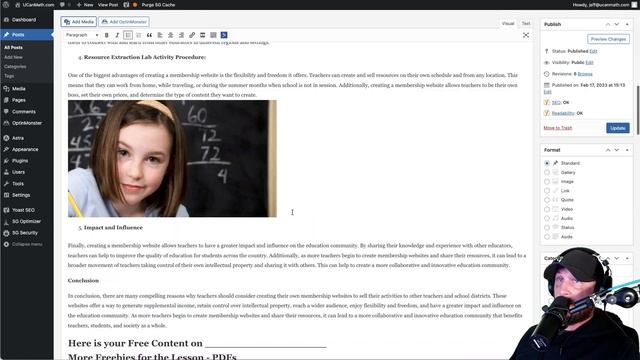Switch to the Visual editor tab
The image size is (640, 360).
coord(508,23)
